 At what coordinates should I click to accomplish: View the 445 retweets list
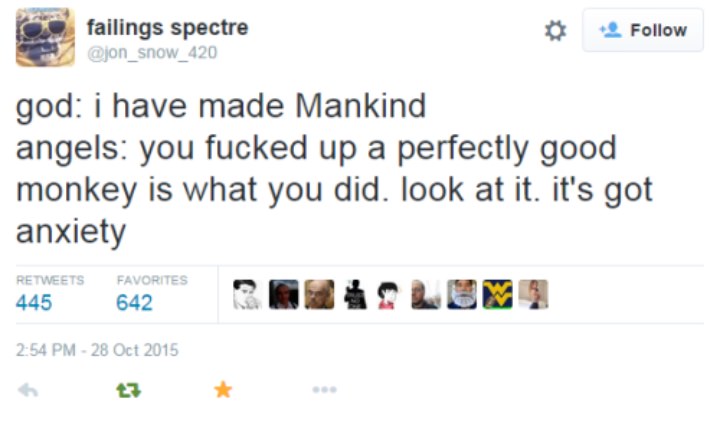[36, 302]
